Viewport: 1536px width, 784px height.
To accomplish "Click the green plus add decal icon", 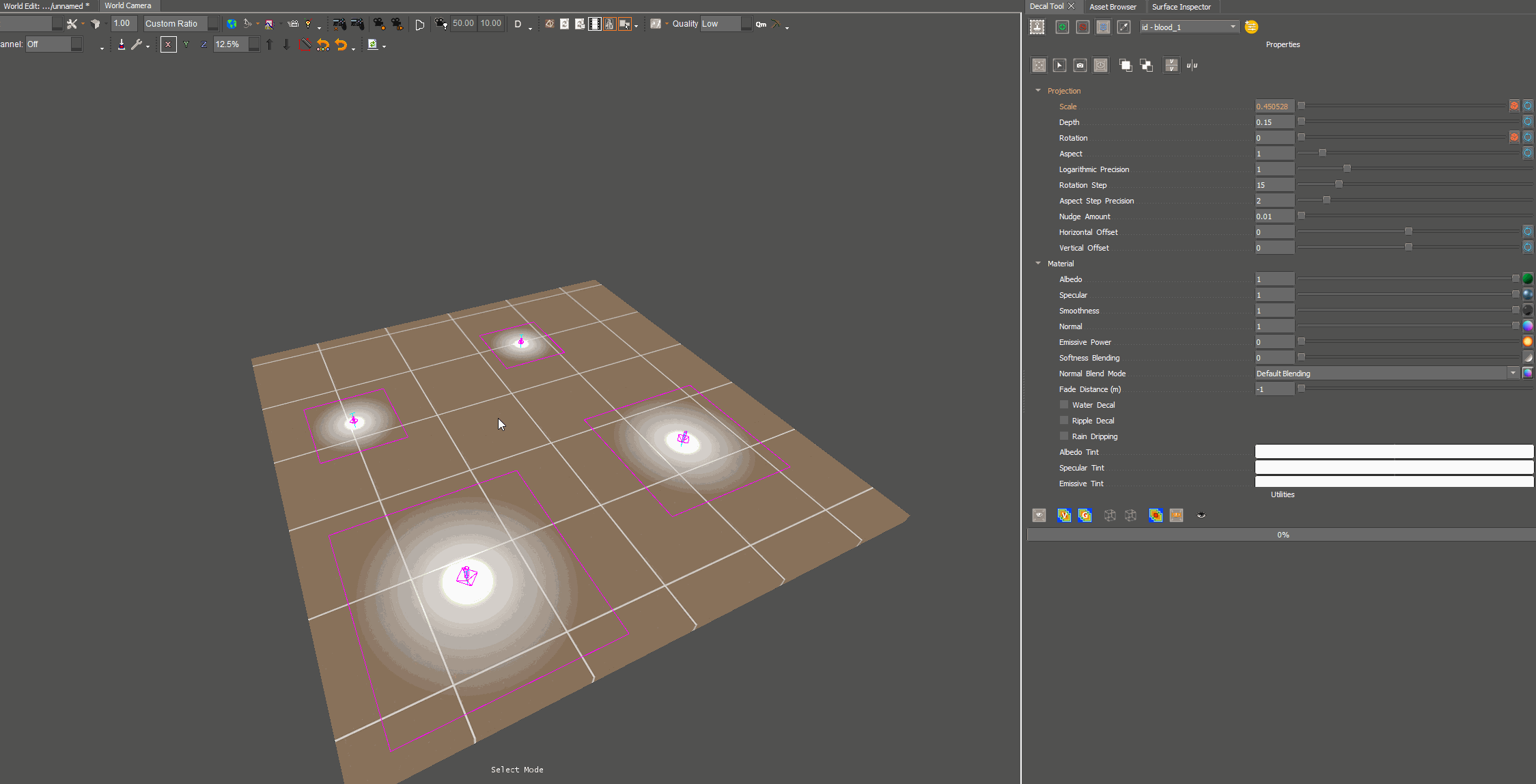I will pos(1062,27).
